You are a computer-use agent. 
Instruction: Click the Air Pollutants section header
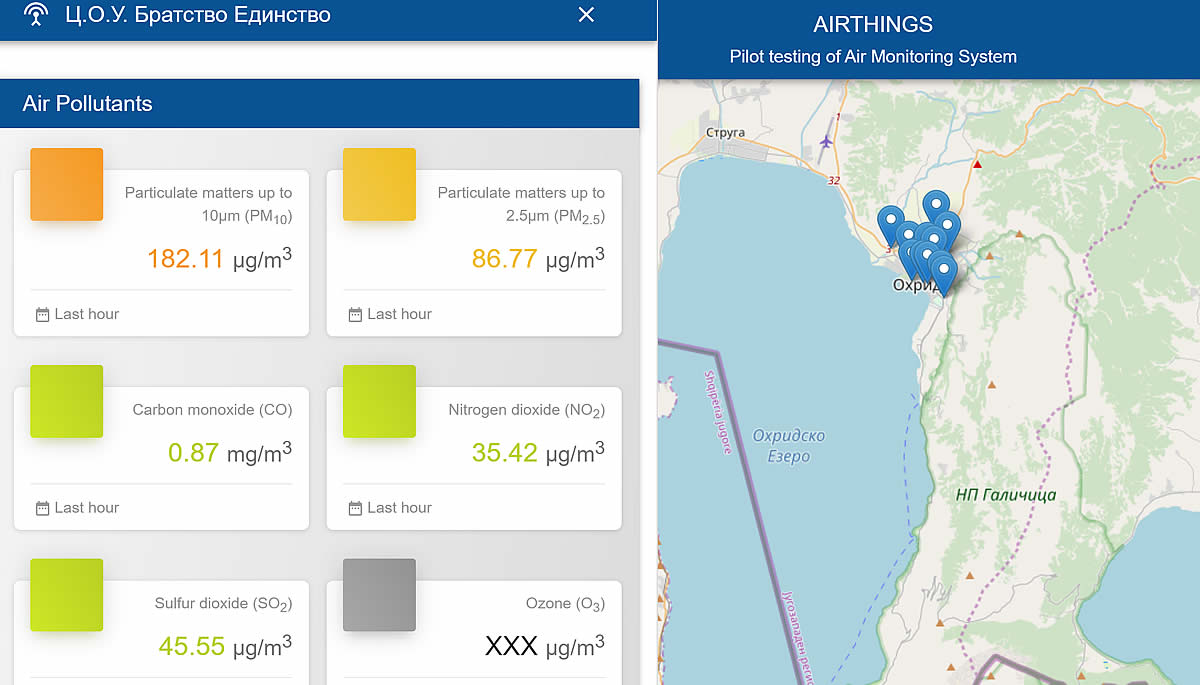[319, 104]
